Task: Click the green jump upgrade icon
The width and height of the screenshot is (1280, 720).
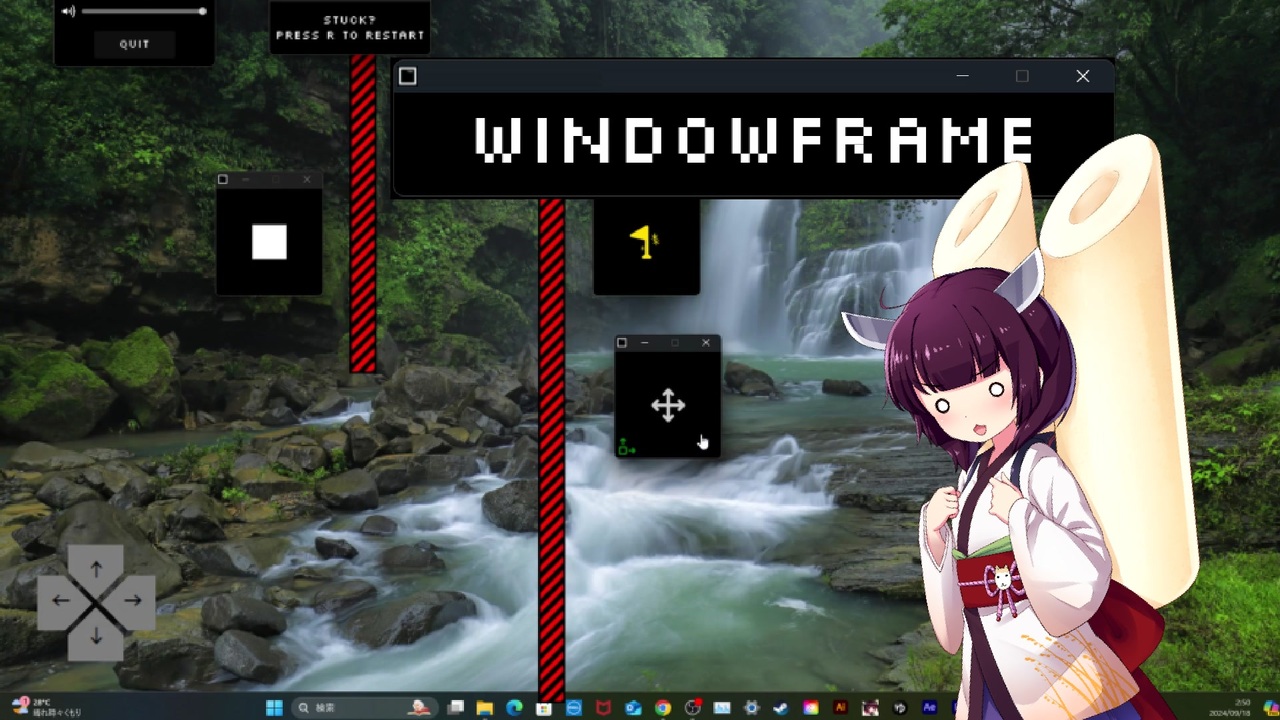Action: (x=626, y=448)
